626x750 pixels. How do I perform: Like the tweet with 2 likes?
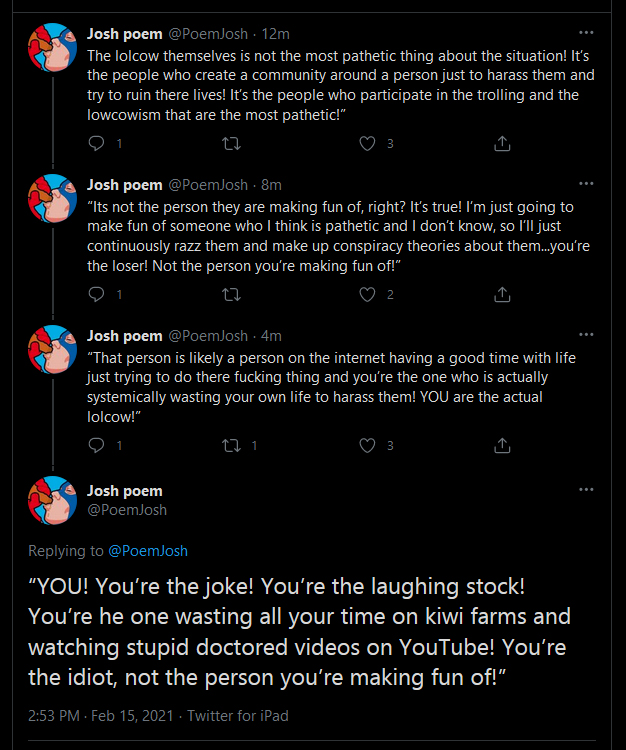[x=367, y=294]
